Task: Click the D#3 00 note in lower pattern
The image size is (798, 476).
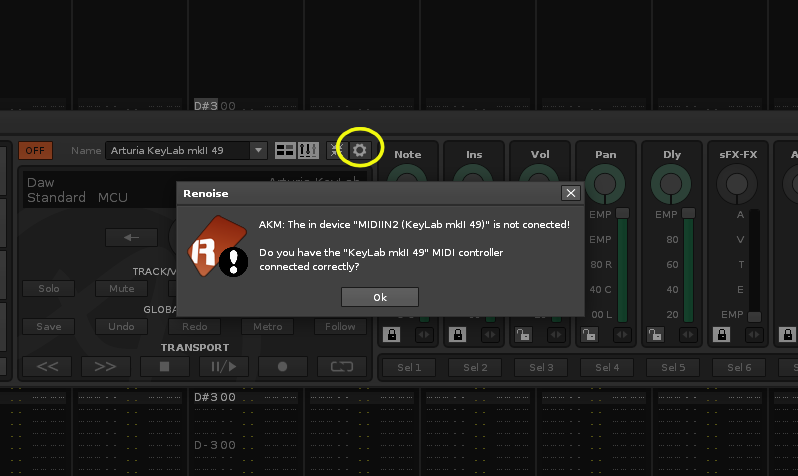Action: click(214, 397)
